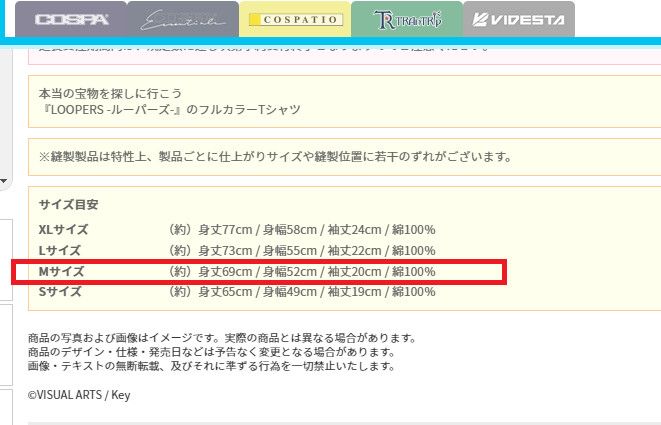Click the pink notice box at top
661x425 pixels.
pos(344,54)
